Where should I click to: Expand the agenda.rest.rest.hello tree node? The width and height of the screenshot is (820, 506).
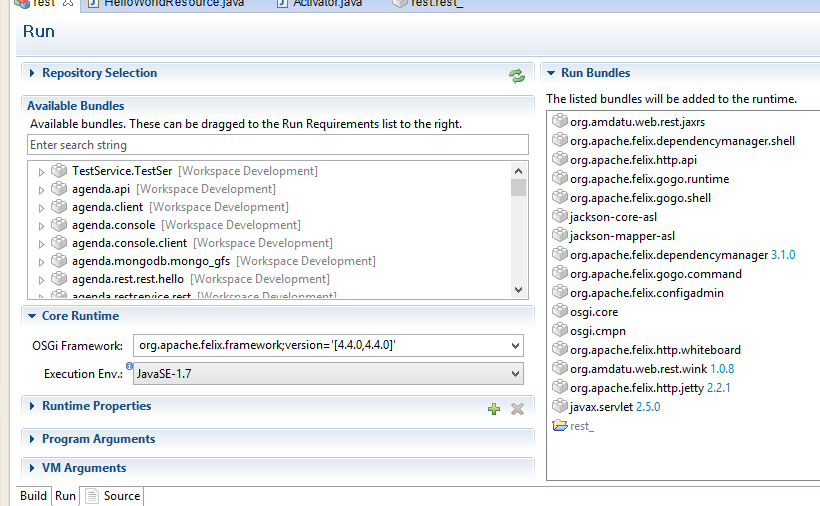coord(41,280)
